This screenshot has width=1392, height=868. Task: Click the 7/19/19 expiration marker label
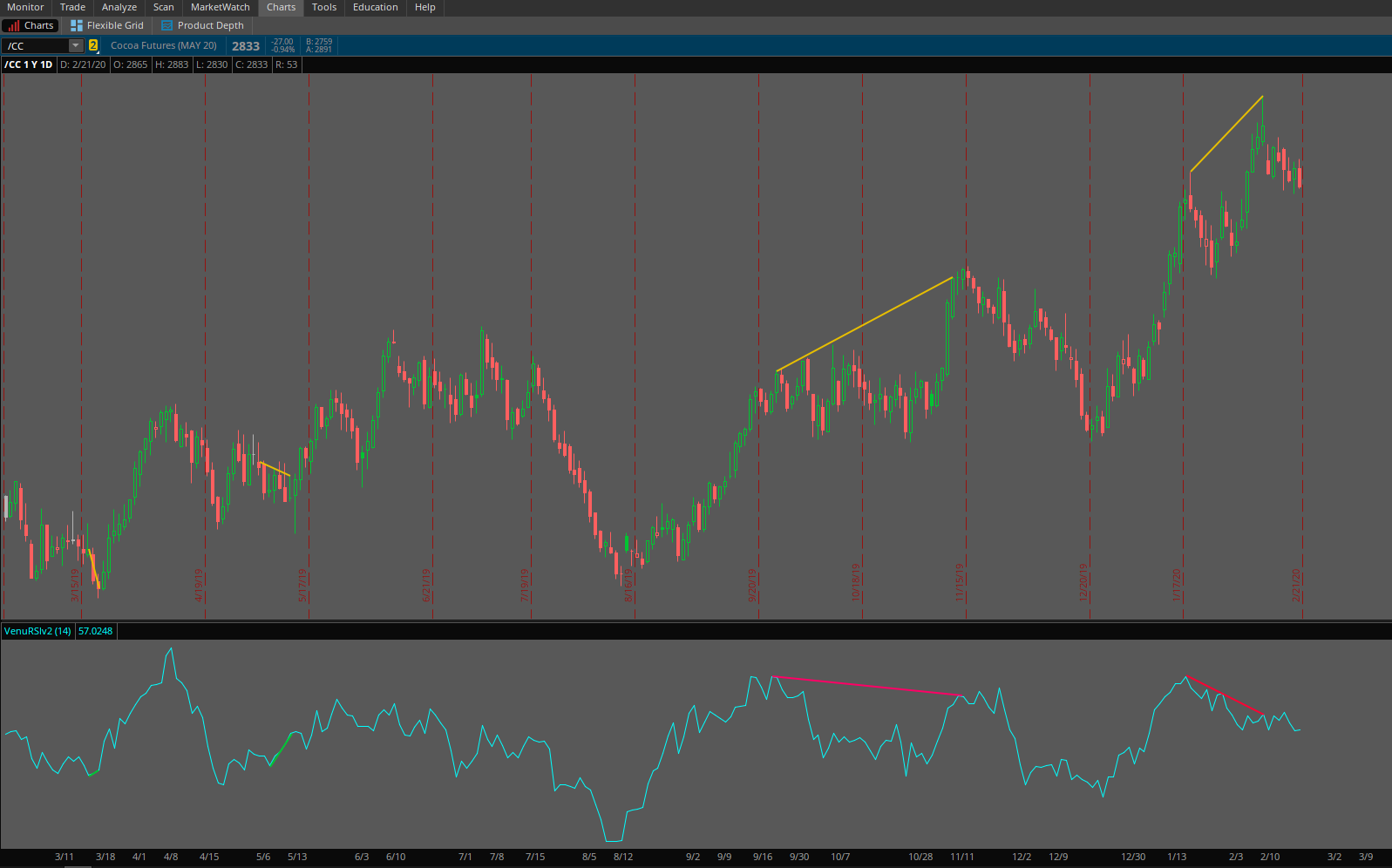525,585
